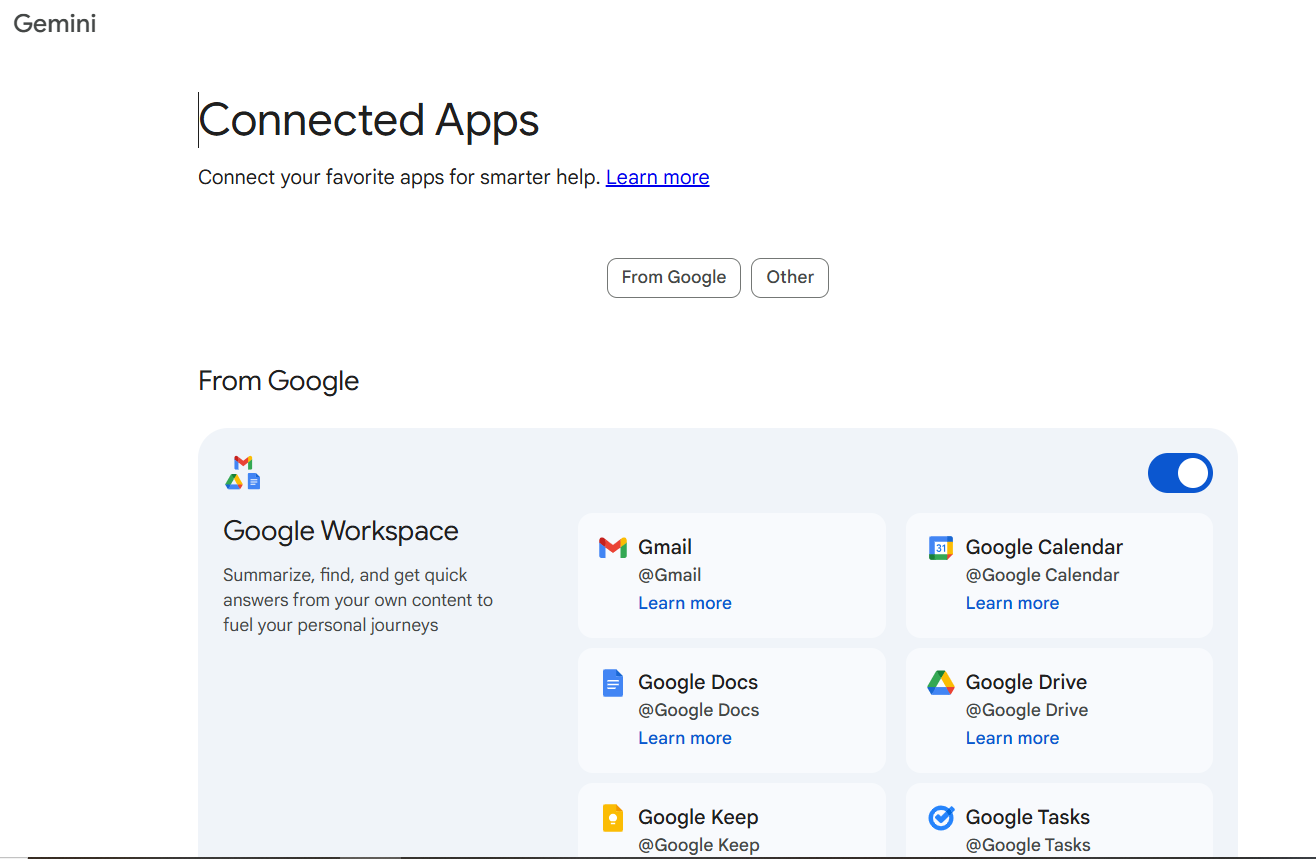This screenshot has width=1316, height=859.
Task: Click the Google Keep card title
Action: 698,817
